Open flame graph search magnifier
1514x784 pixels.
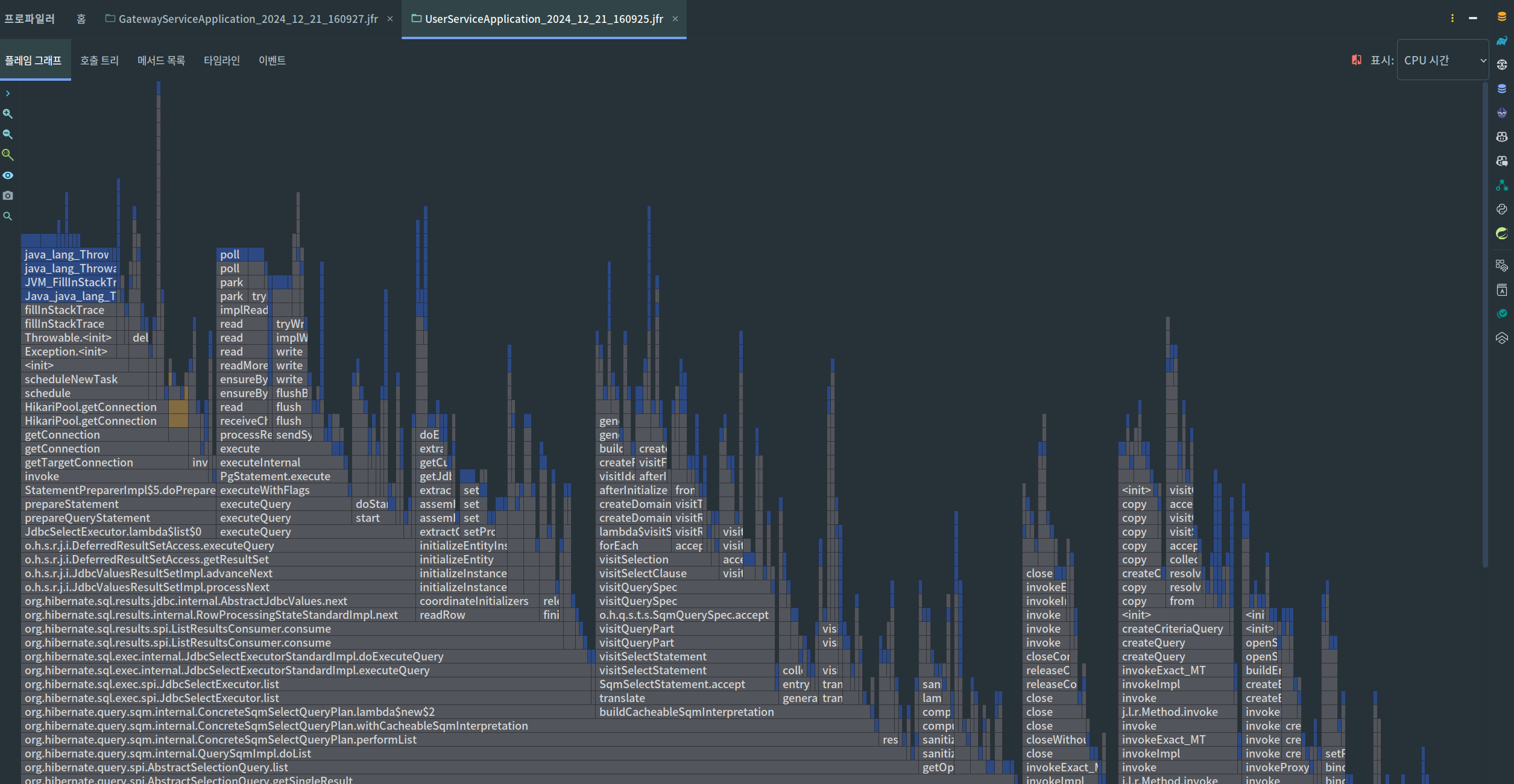point(8,216)
